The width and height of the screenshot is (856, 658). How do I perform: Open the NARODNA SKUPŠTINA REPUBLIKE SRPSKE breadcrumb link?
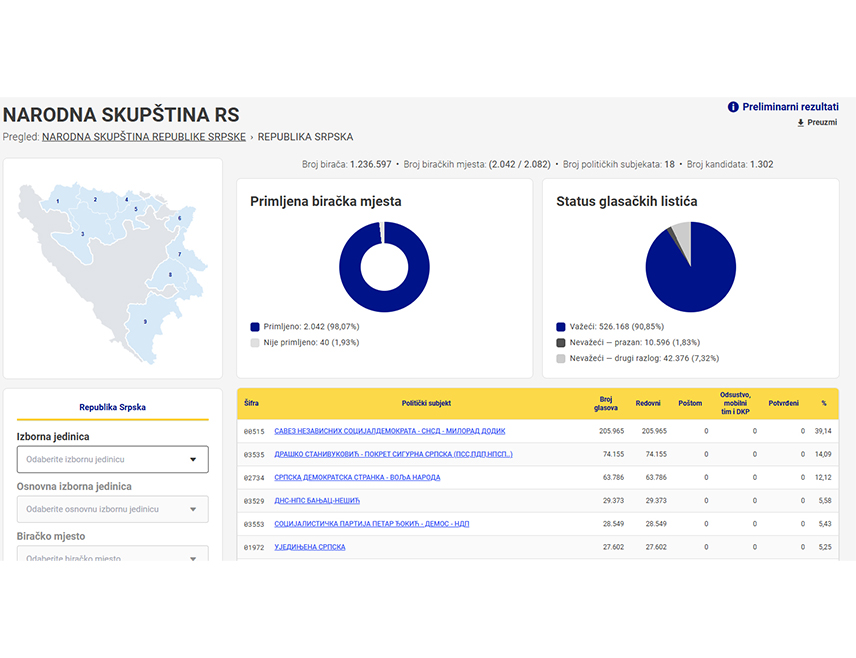[144, 137]
